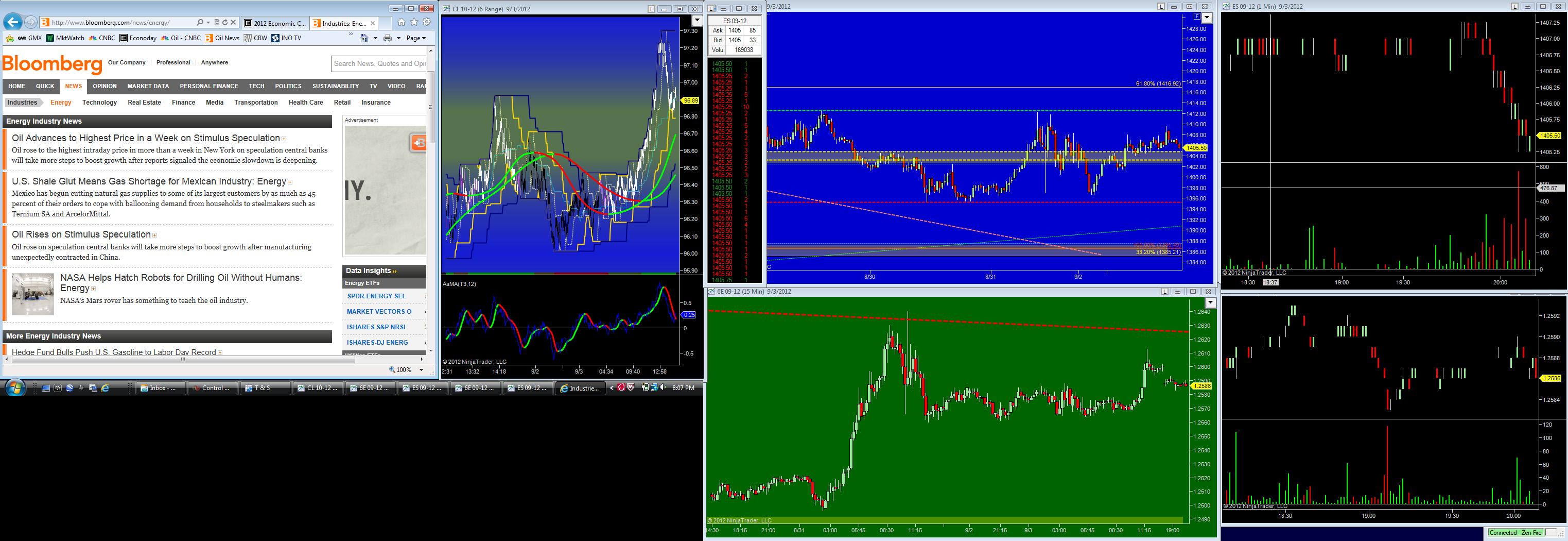Image resolution: width=1568 pixels, height=541 pixels.
Task: Switch to the T & S taskbar window
Action: (266, 387)
